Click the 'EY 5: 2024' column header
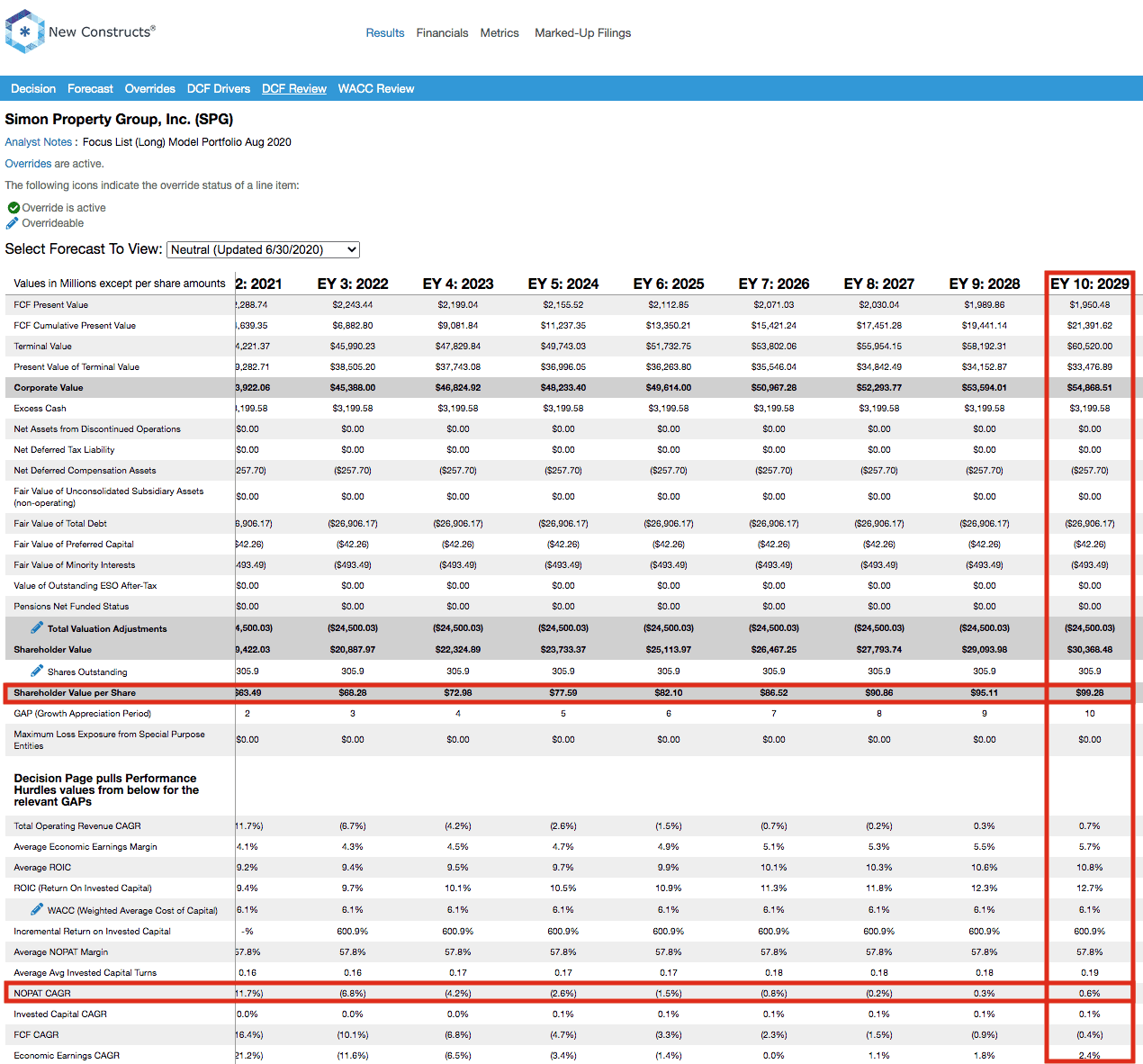The width and height of the screenshot is (1143, 1064). tap(563, 284)
